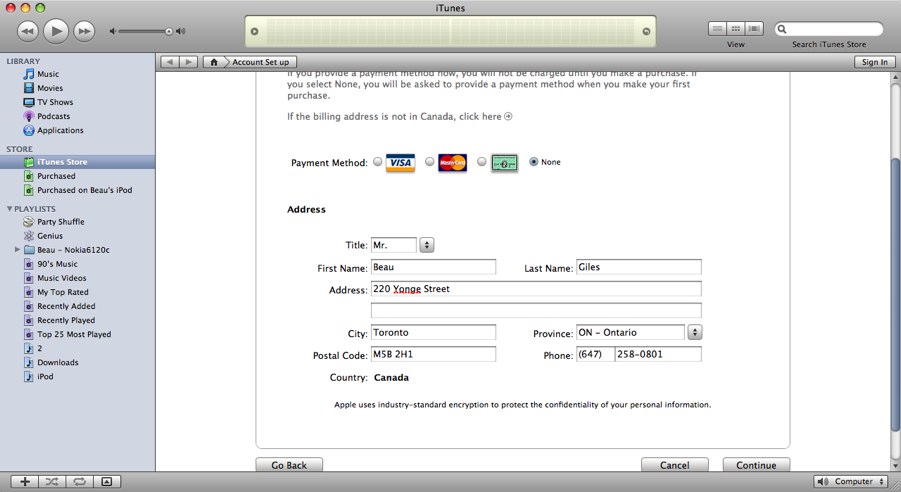Collapse the PLAYLISTS section triangle

pyautogui.click(x=9, y=209)
